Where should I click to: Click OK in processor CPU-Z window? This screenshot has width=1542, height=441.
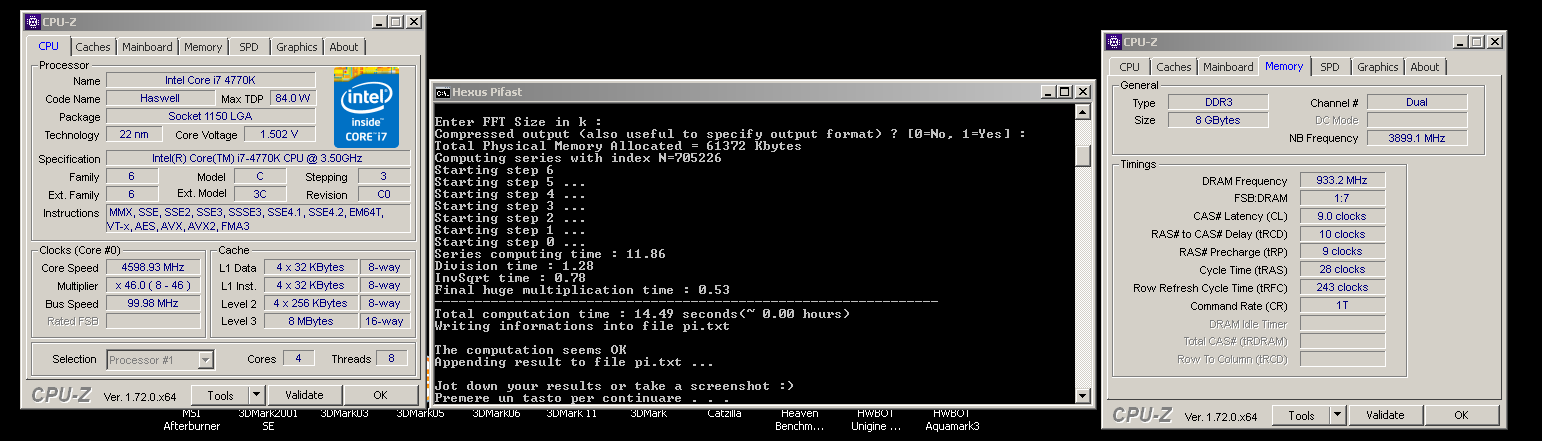coord(380,395)
